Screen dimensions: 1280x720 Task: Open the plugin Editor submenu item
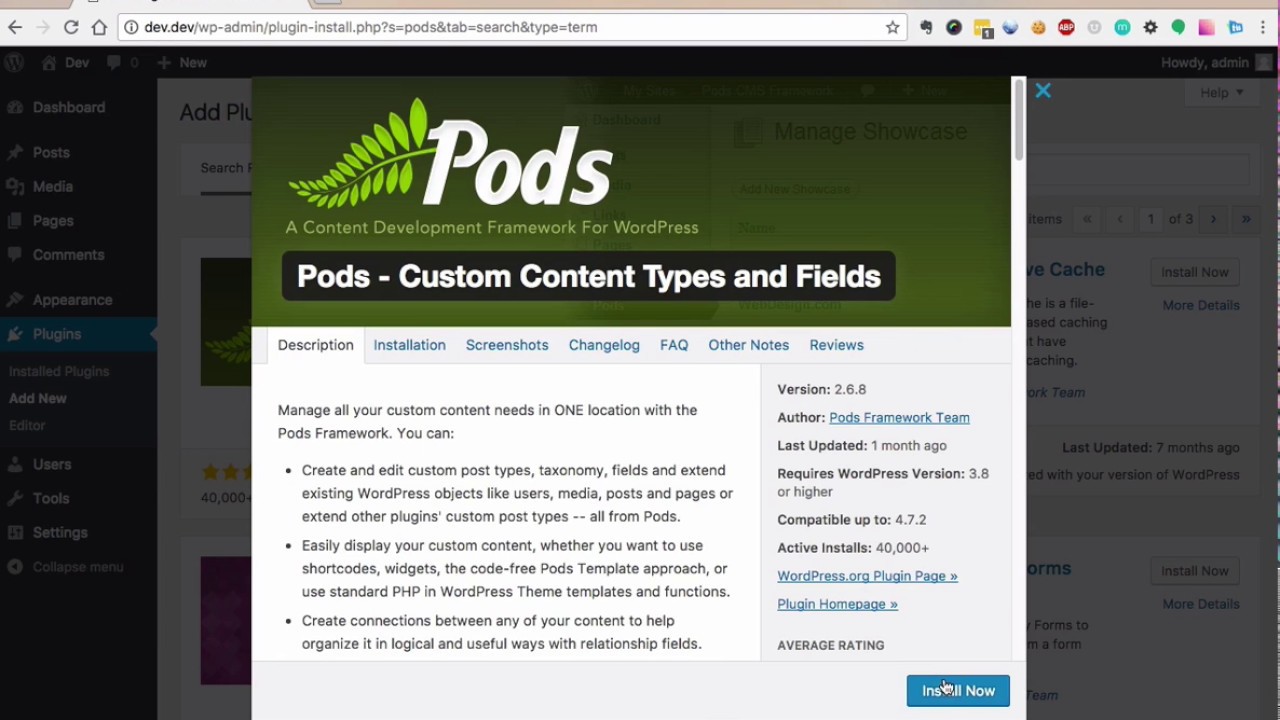27,425
